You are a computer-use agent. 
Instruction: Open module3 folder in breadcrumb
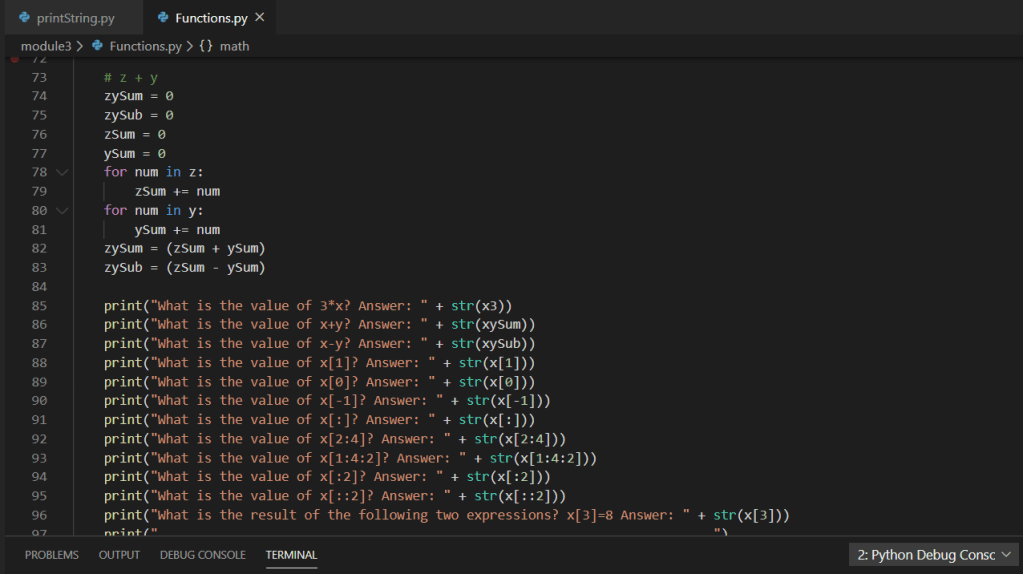[x=45, y=46]
